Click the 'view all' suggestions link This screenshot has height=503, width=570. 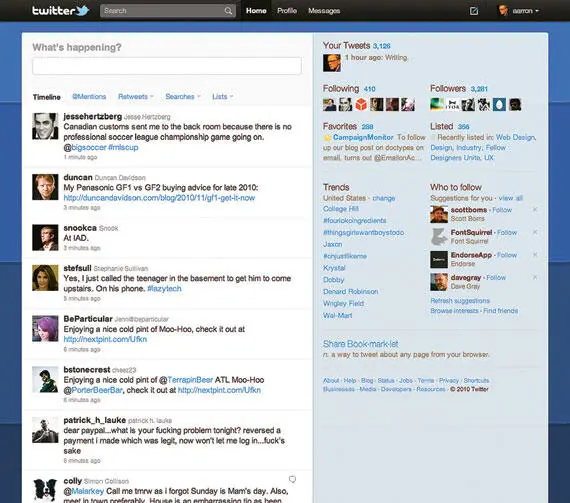tap(510, 198)
